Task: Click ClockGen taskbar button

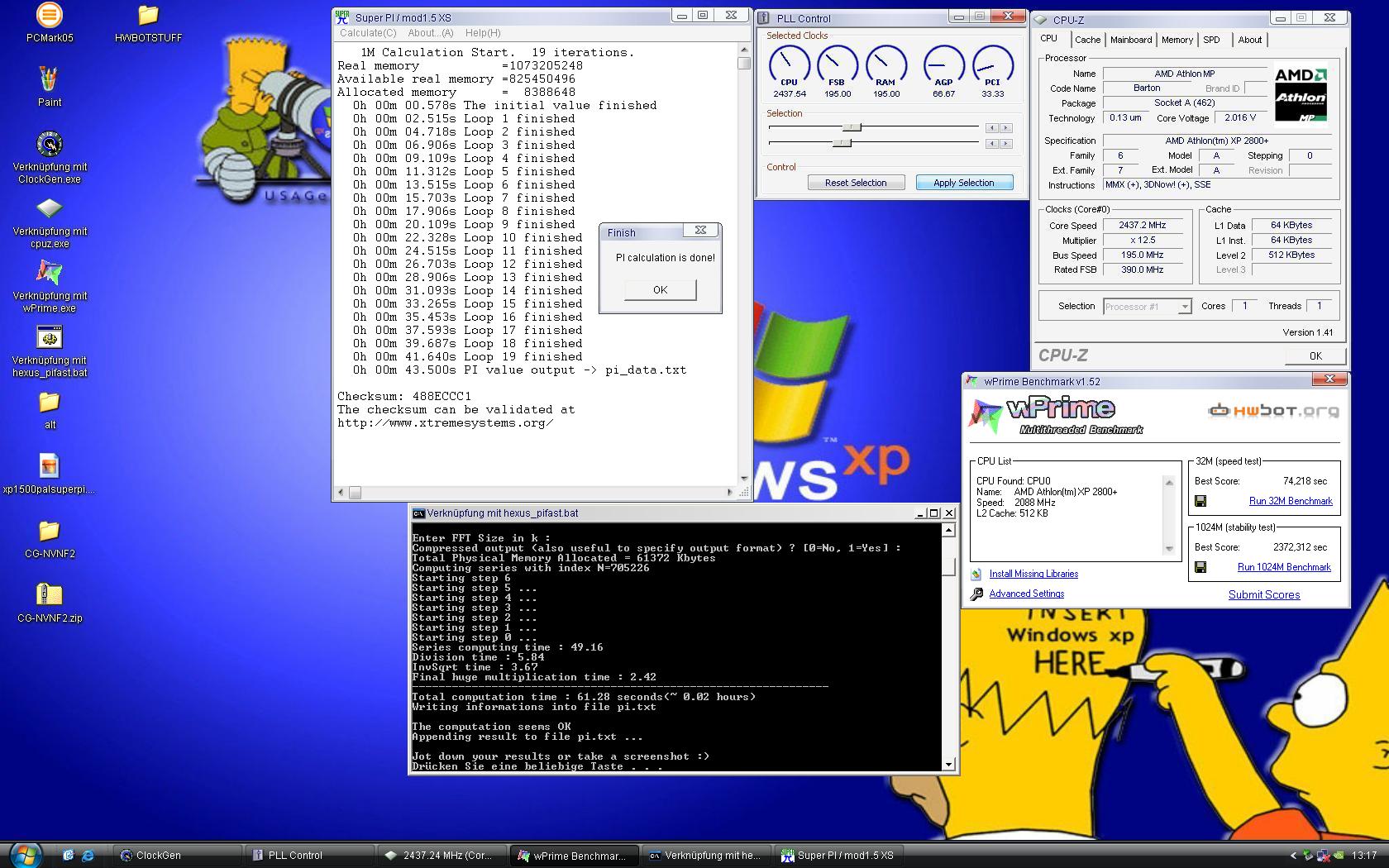Action: click(177, 856)
